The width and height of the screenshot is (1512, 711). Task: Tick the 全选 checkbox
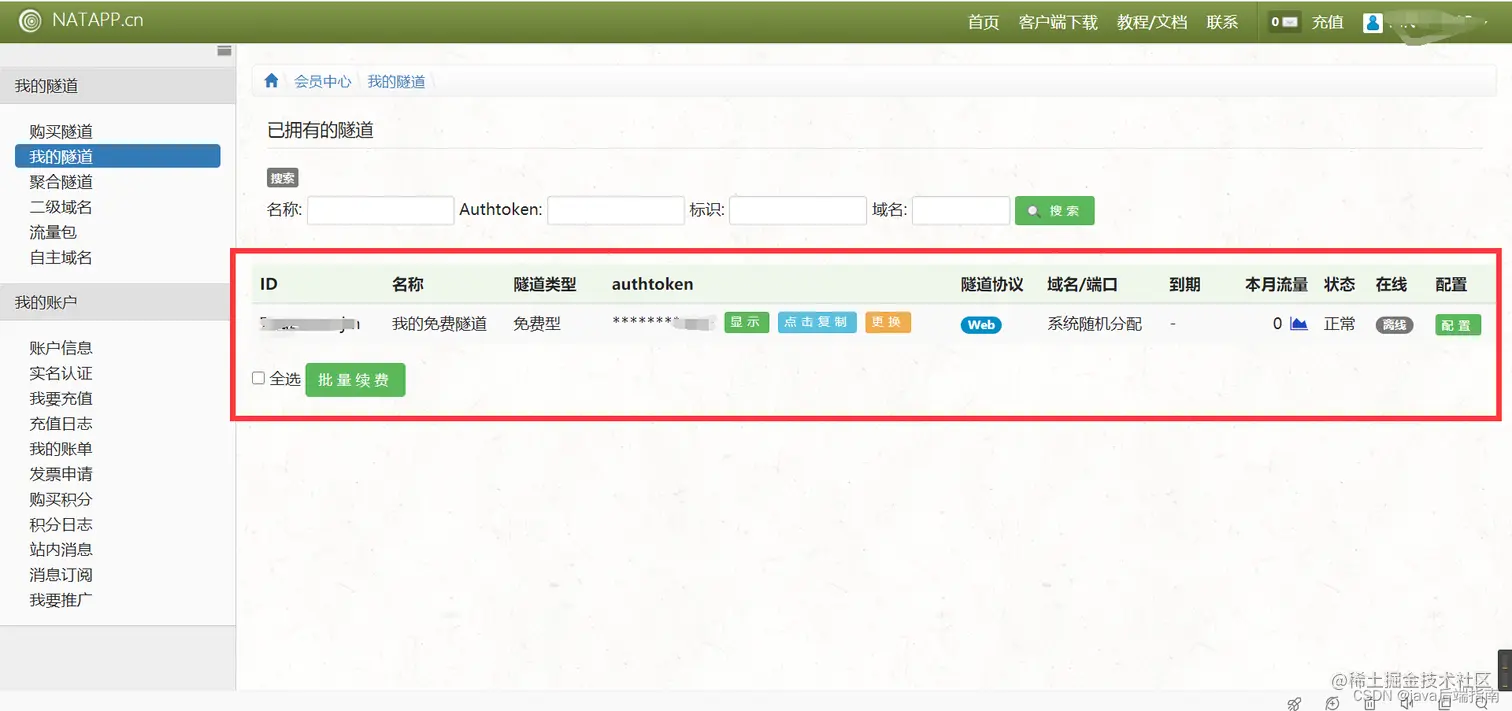[259, 378]
